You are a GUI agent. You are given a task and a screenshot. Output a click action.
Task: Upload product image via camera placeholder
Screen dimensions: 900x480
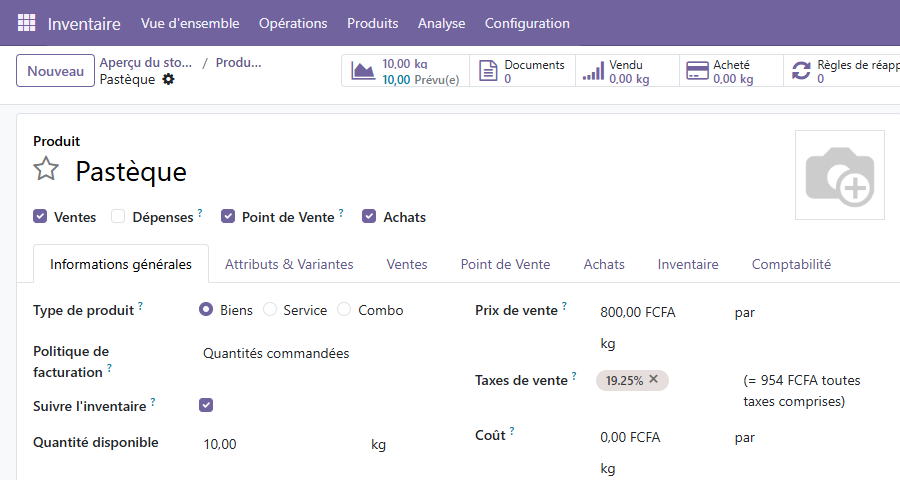(x=840, y=175)
